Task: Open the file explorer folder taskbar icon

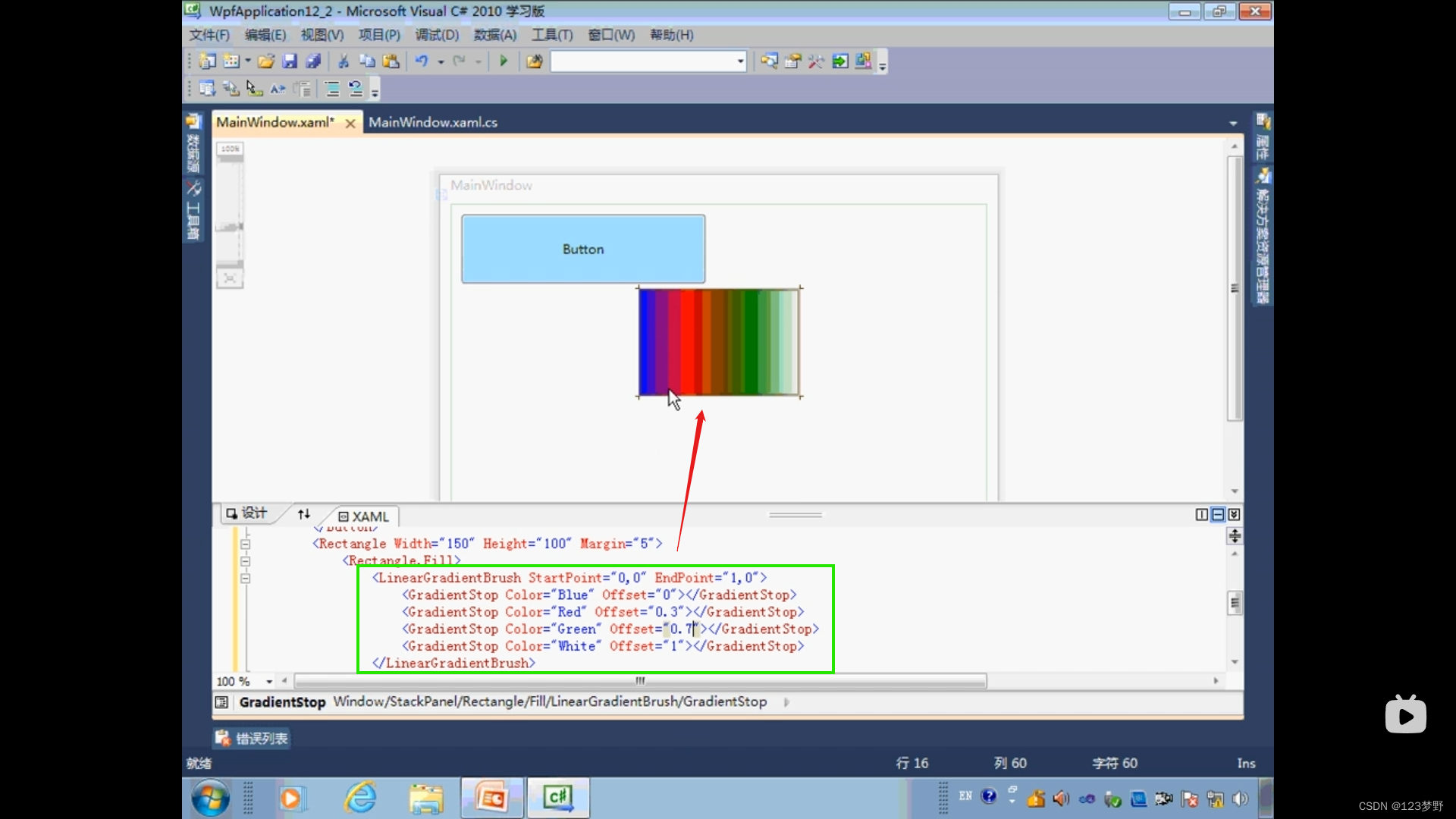Action: 426,798
